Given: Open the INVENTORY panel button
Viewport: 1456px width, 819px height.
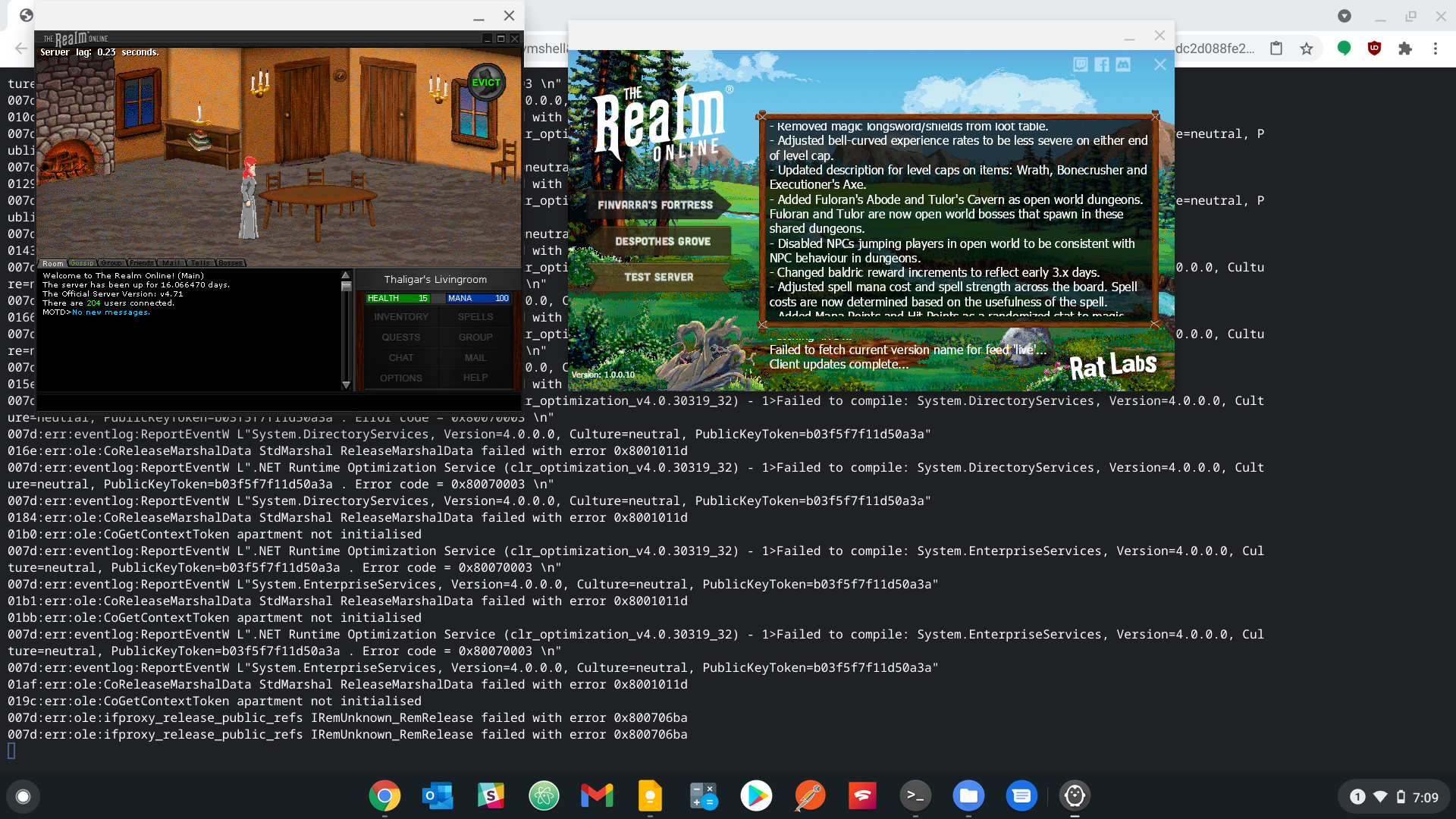Looking at the screenshot, I should pos(400,317).
